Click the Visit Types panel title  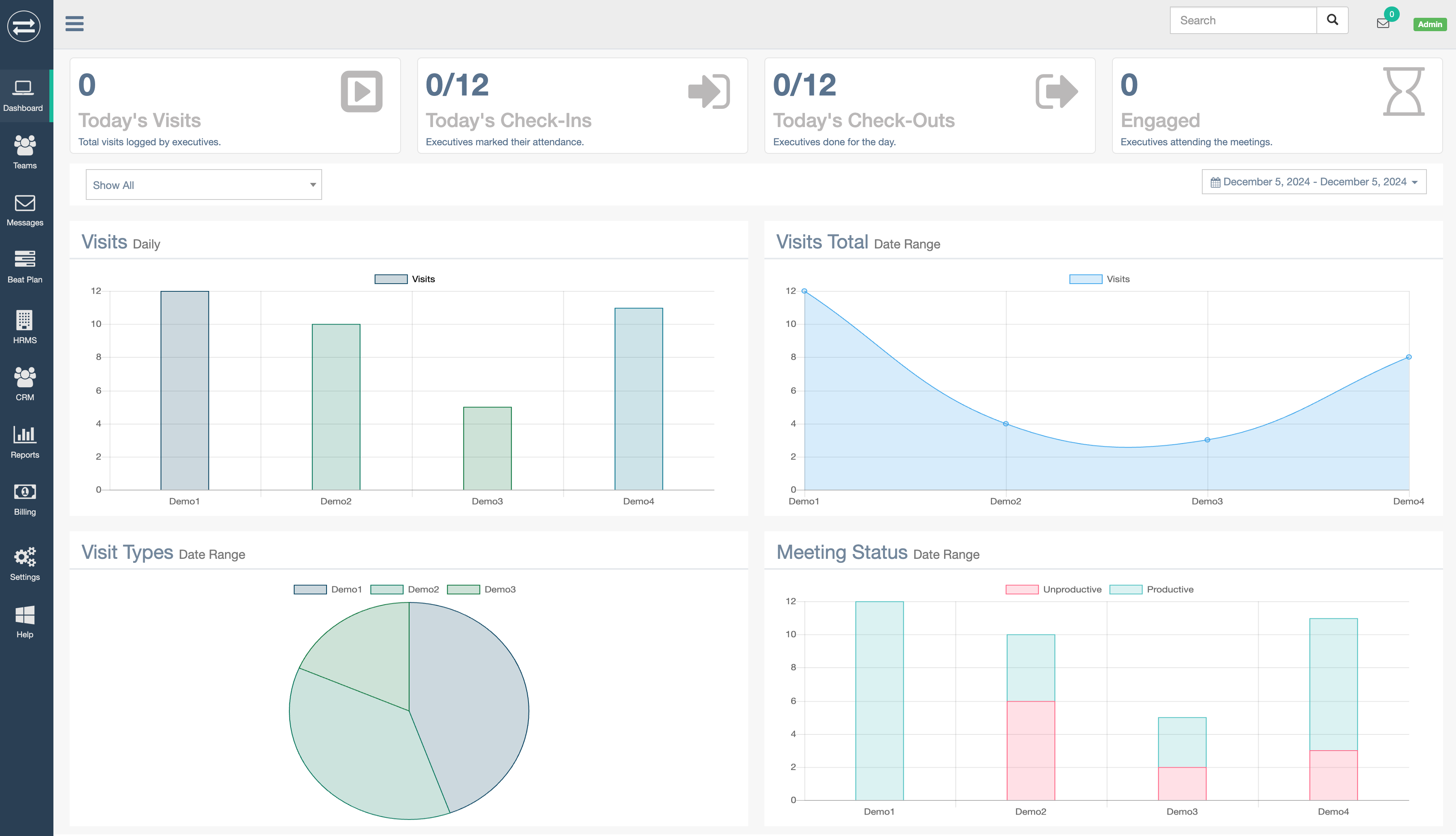click(163, 553)
